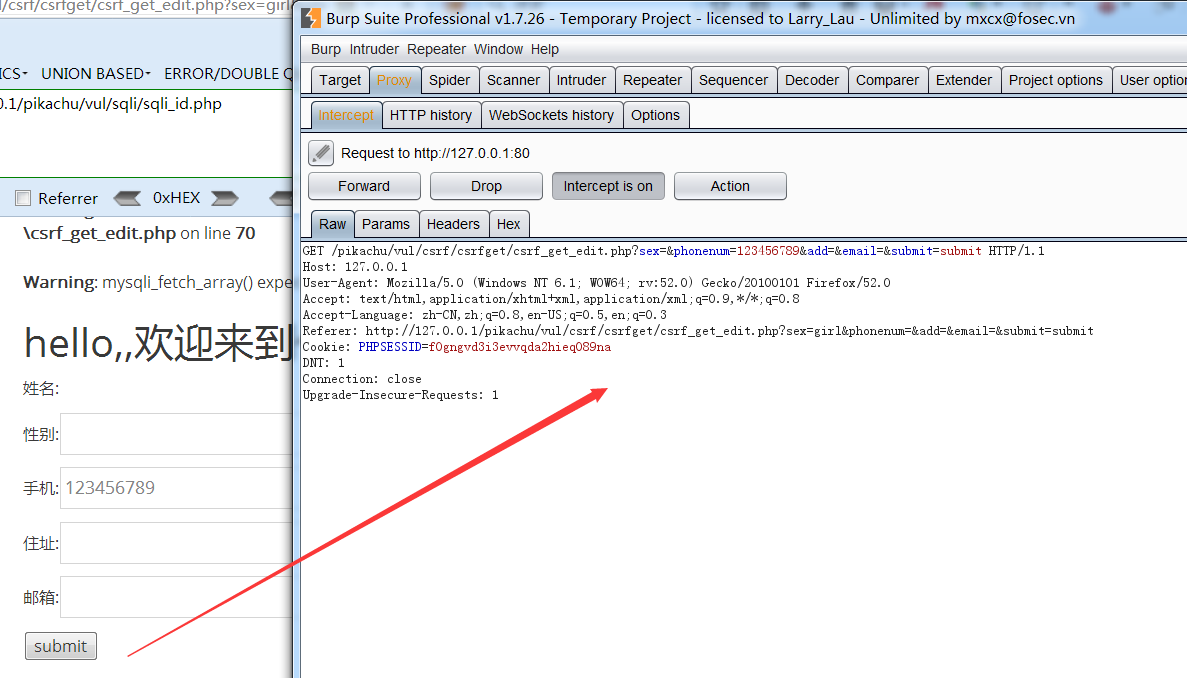Viewport: 1187px width, 678px height.
Task: Open the Burp menu
Action: coord(326,49)
